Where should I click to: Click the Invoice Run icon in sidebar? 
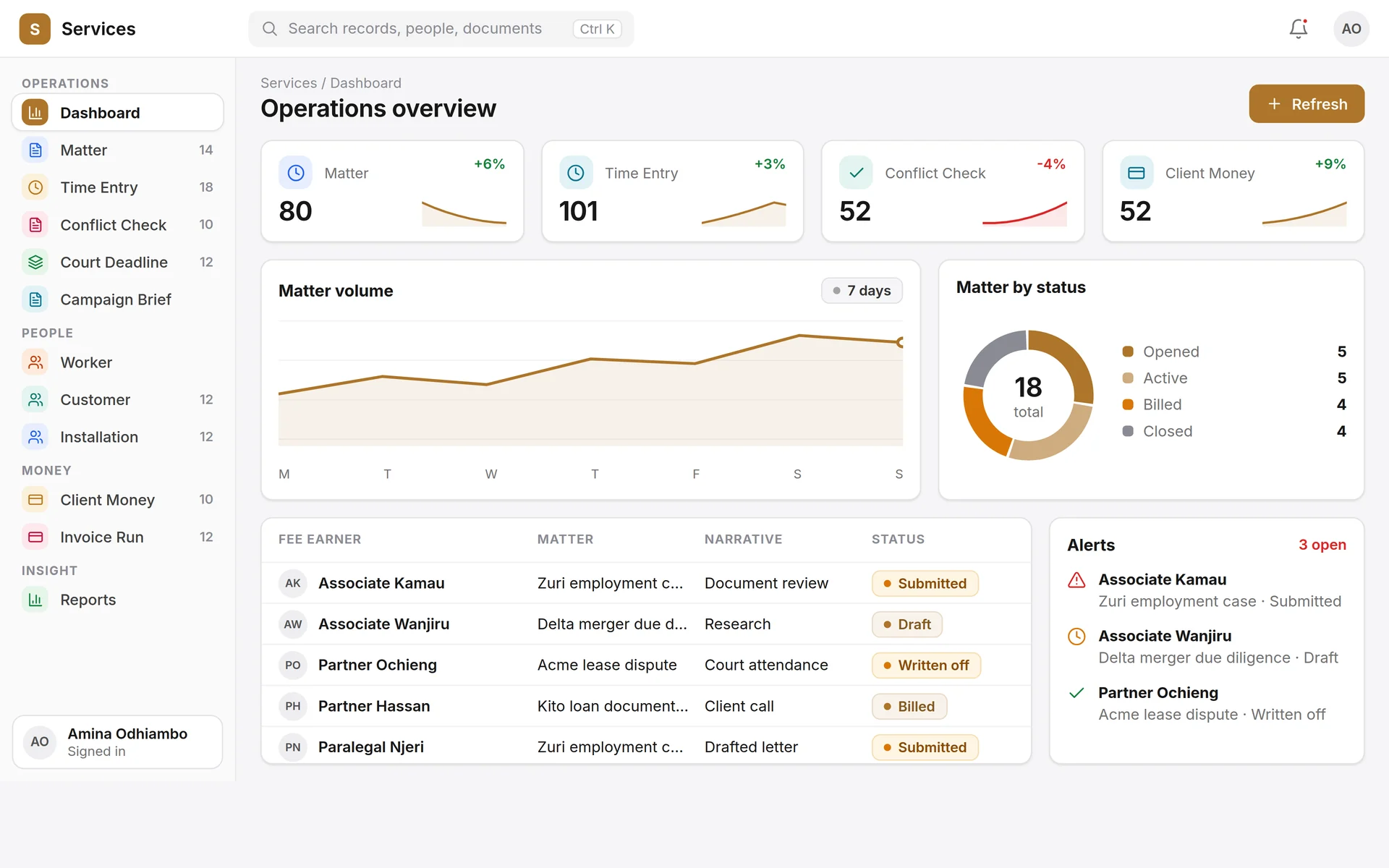tap(35, 537)
